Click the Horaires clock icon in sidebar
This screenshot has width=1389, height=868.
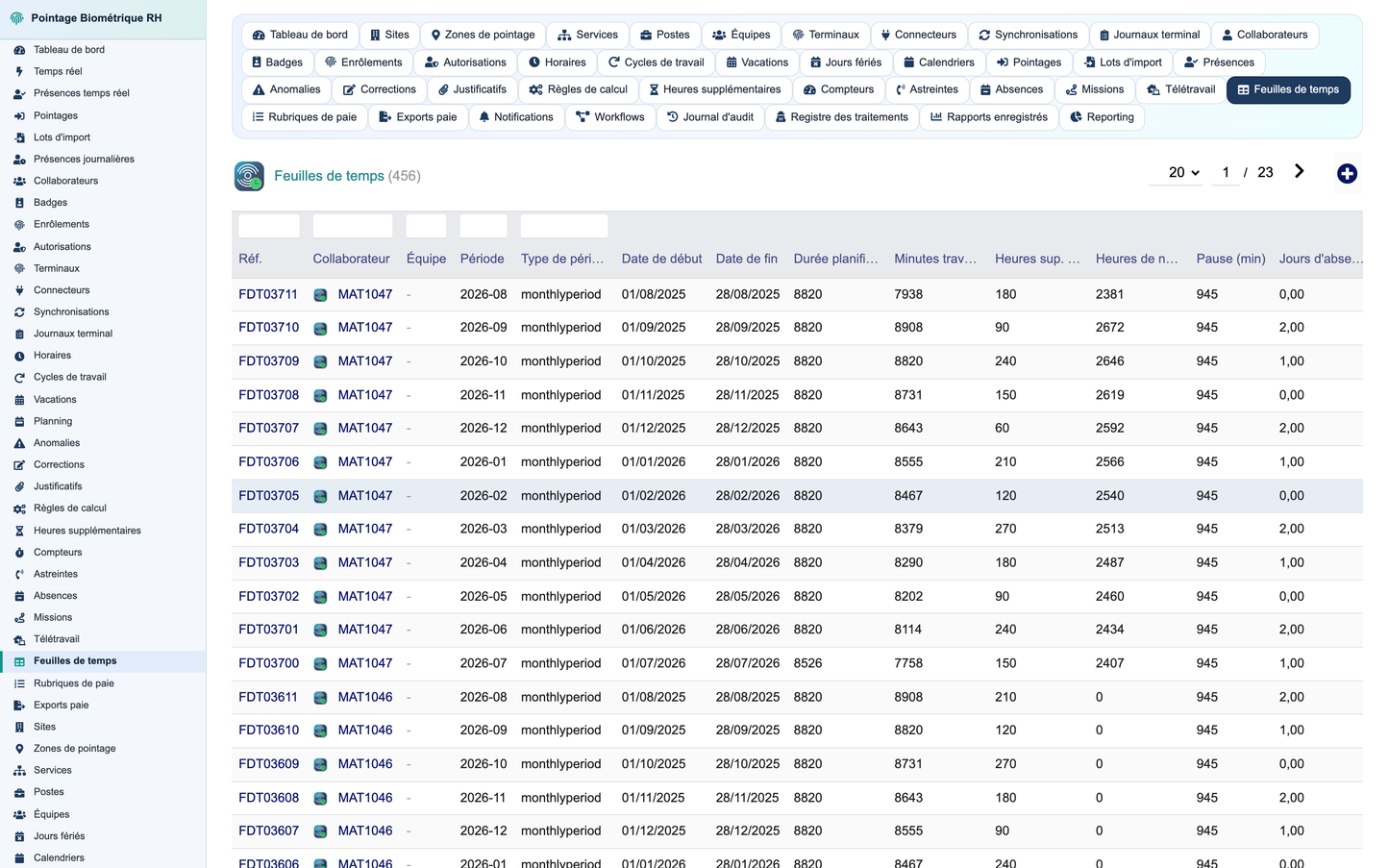19,356
